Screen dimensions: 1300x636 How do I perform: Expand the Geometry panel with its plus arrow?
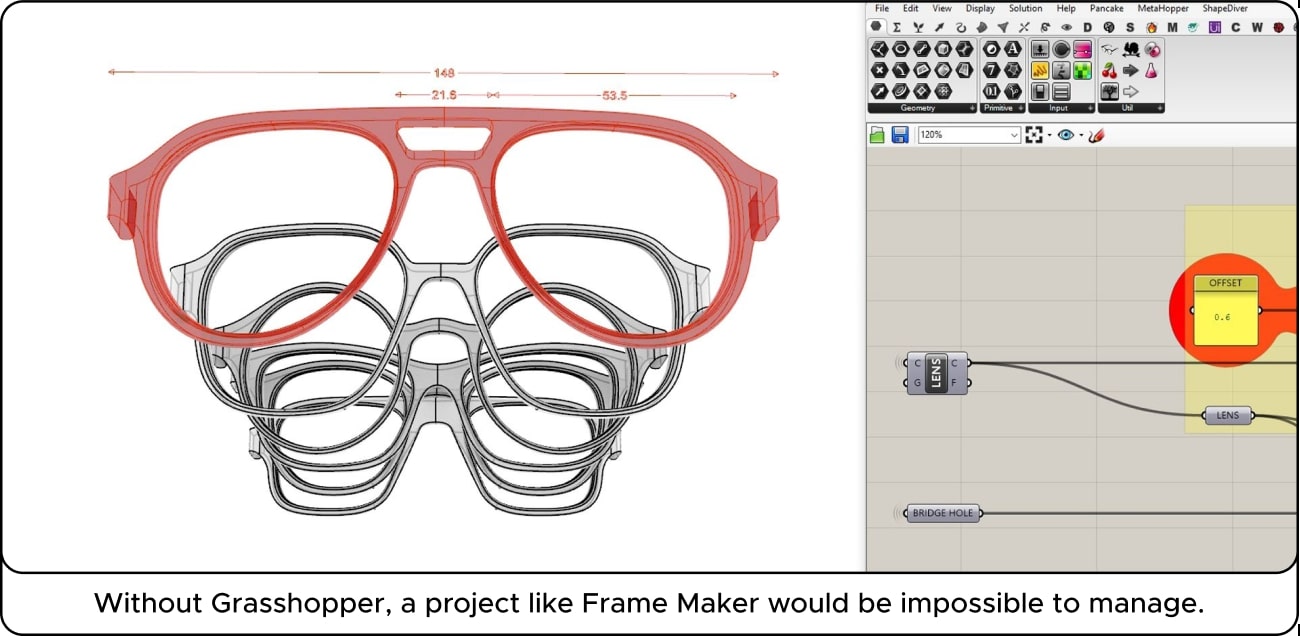972,107
